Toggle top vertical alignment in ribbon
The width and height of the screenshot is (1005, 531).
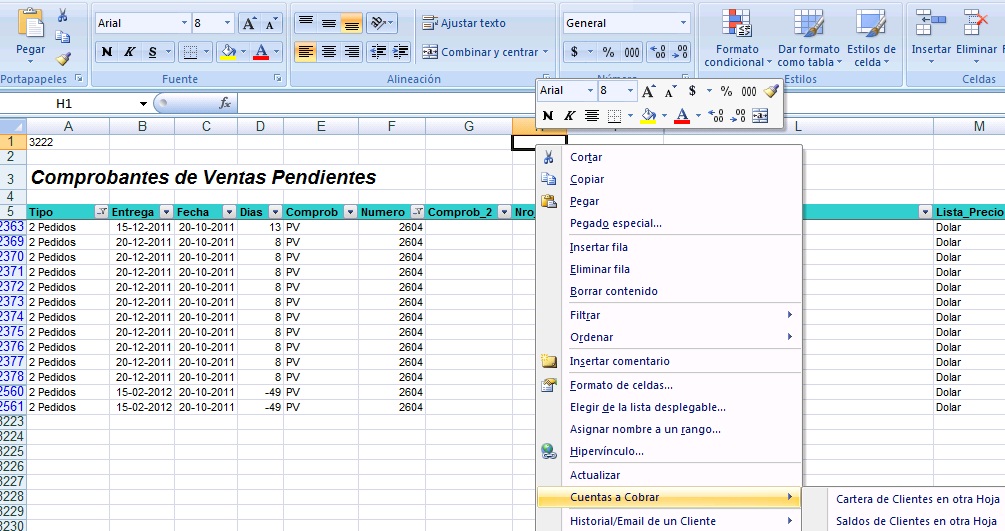(x=306, y=23)
